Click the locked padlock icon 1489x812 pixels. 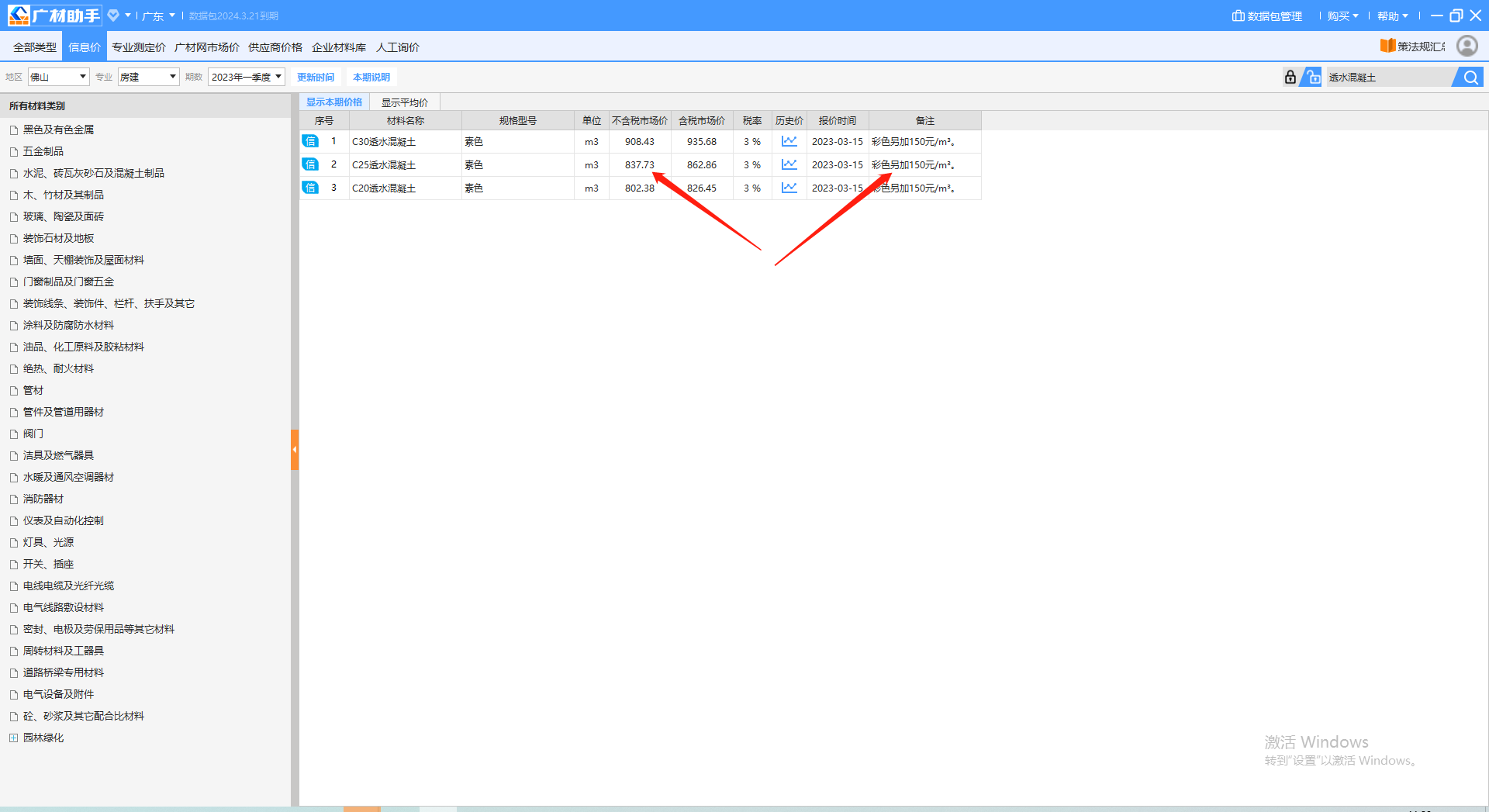coord(1290,77)
